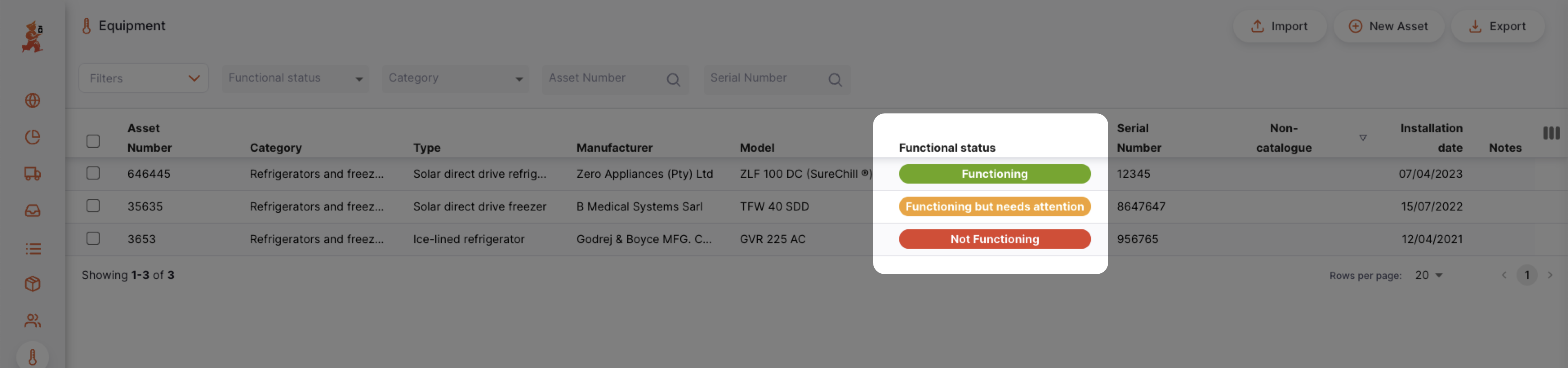The image size is (1568, 368).
Task: Click installation date 15/07/2022
Action: 1432,207
